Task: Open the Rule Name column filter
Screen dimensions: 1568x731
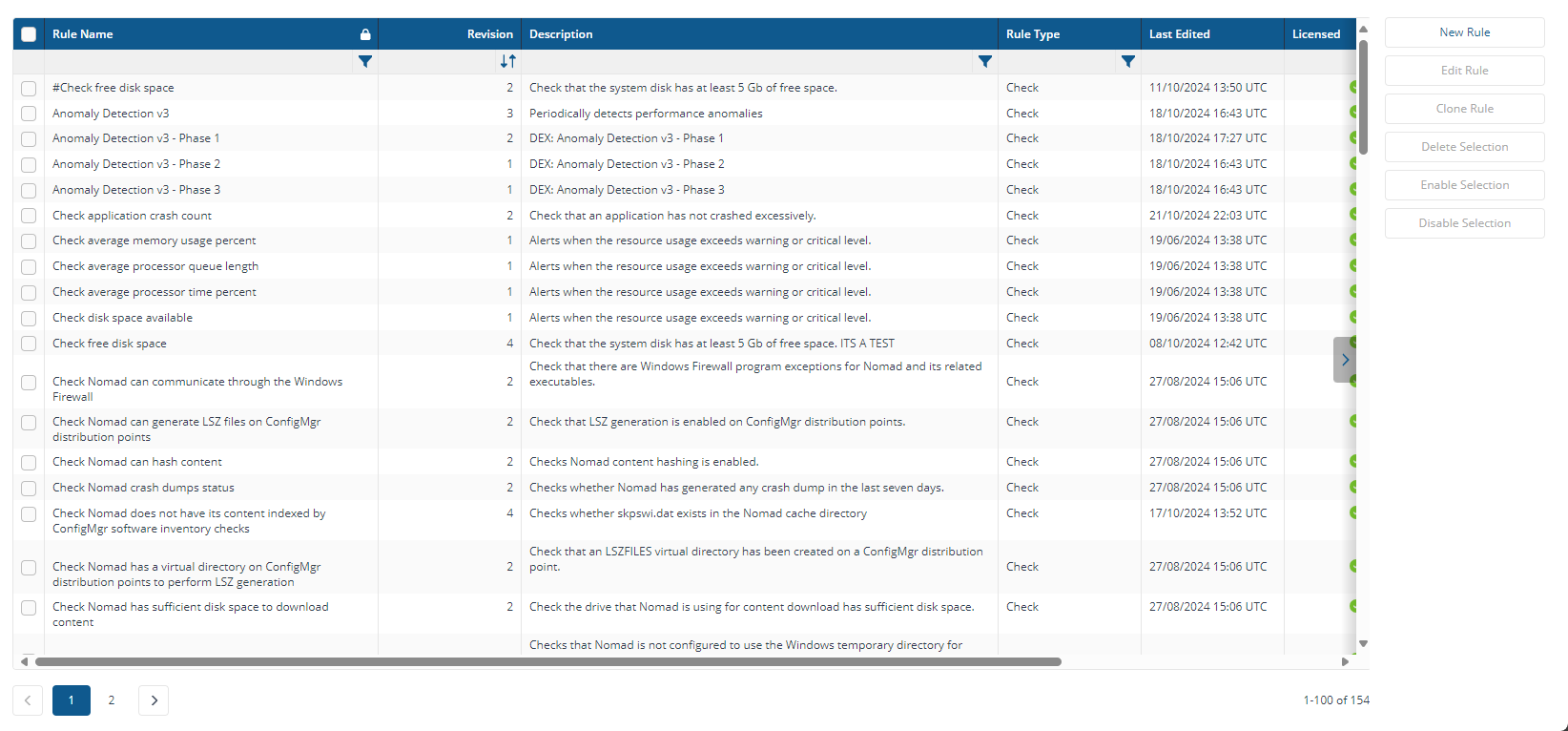Action: pos(364,61)
